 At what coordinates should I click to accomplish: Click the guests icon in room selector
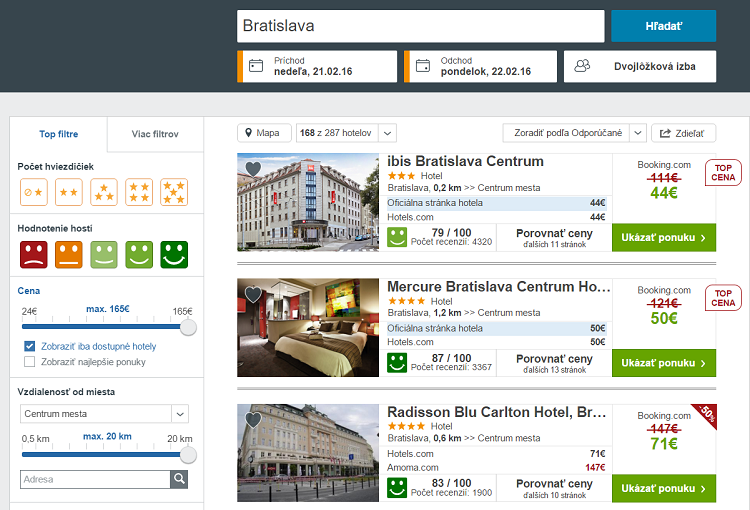pyautogui.click(x=582, y=66)
